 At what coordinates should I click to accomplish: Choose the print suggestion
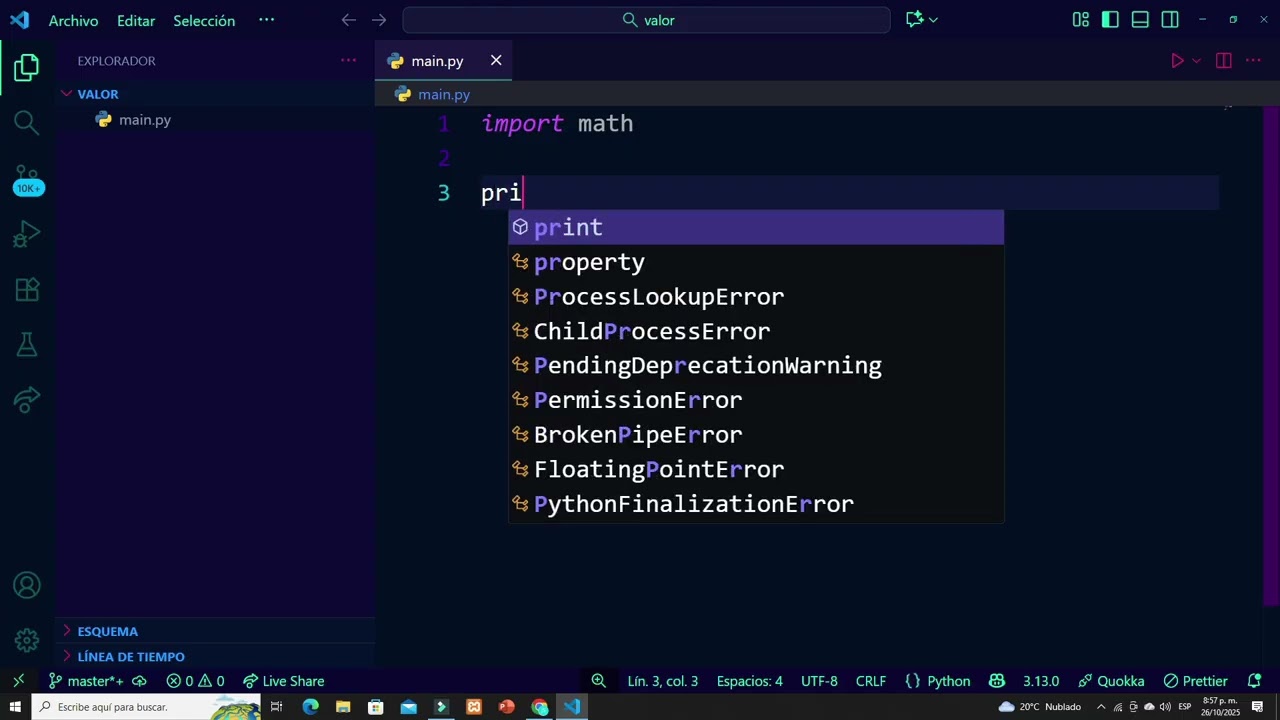pos(756,227)
